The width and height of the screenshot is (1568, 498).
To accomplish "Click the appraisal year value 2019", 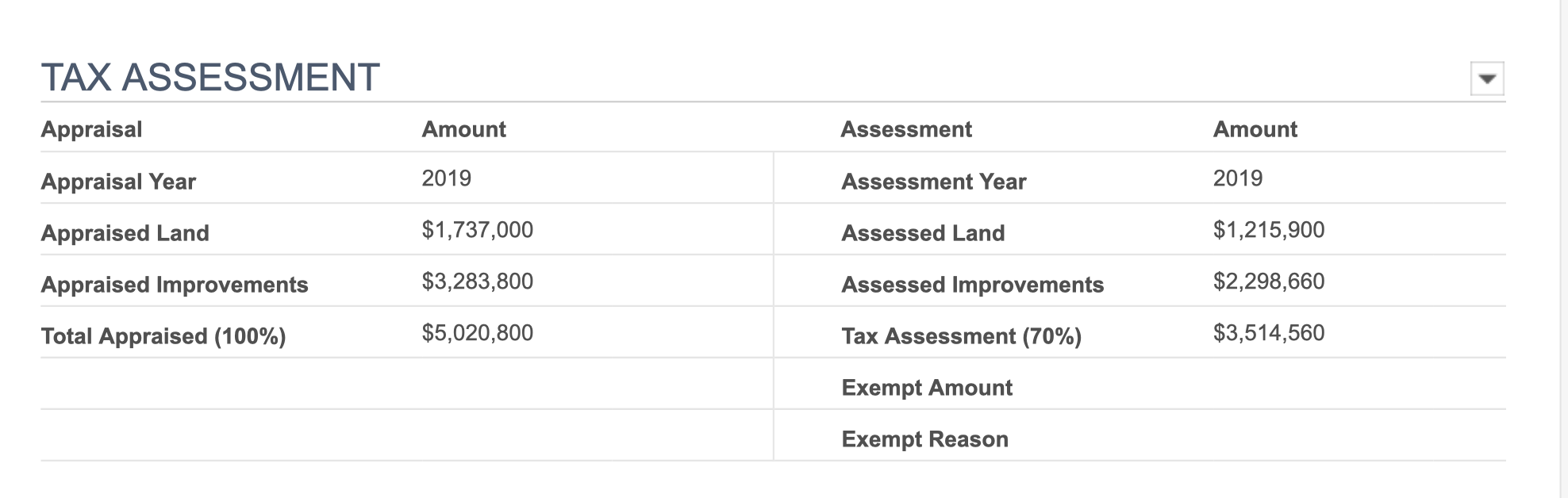I will pos(446,178).
